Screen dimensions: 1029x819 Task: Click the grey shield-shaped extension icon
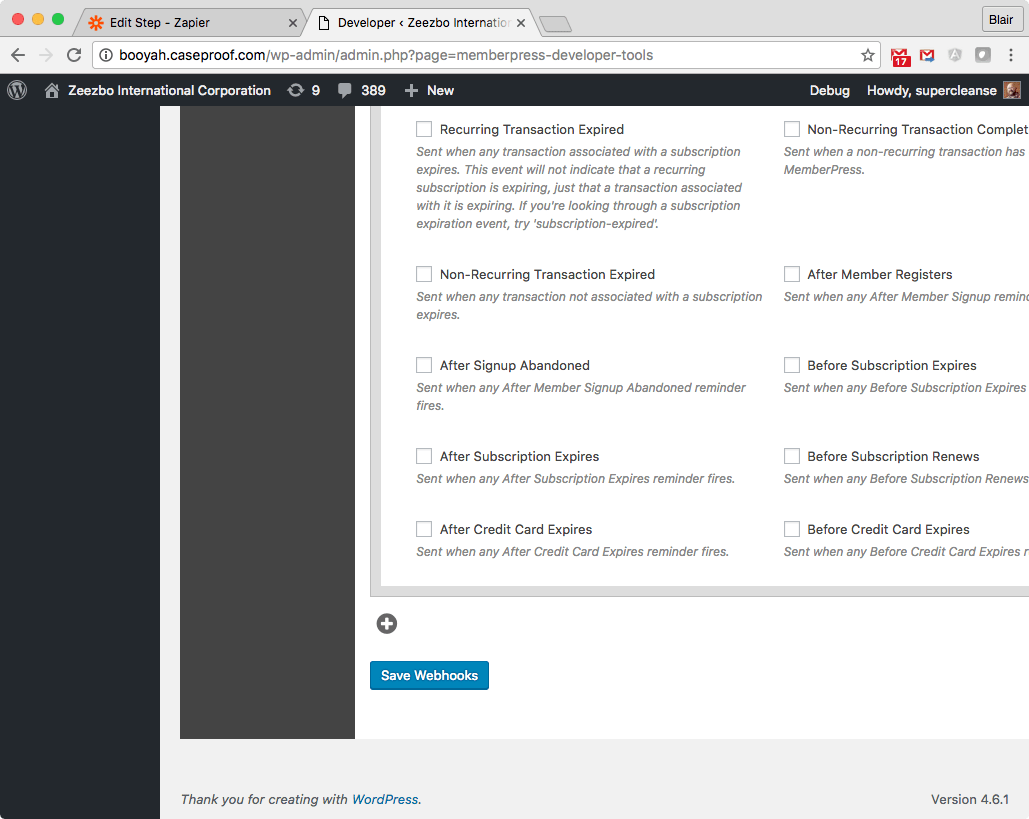(x=955, y=55)
